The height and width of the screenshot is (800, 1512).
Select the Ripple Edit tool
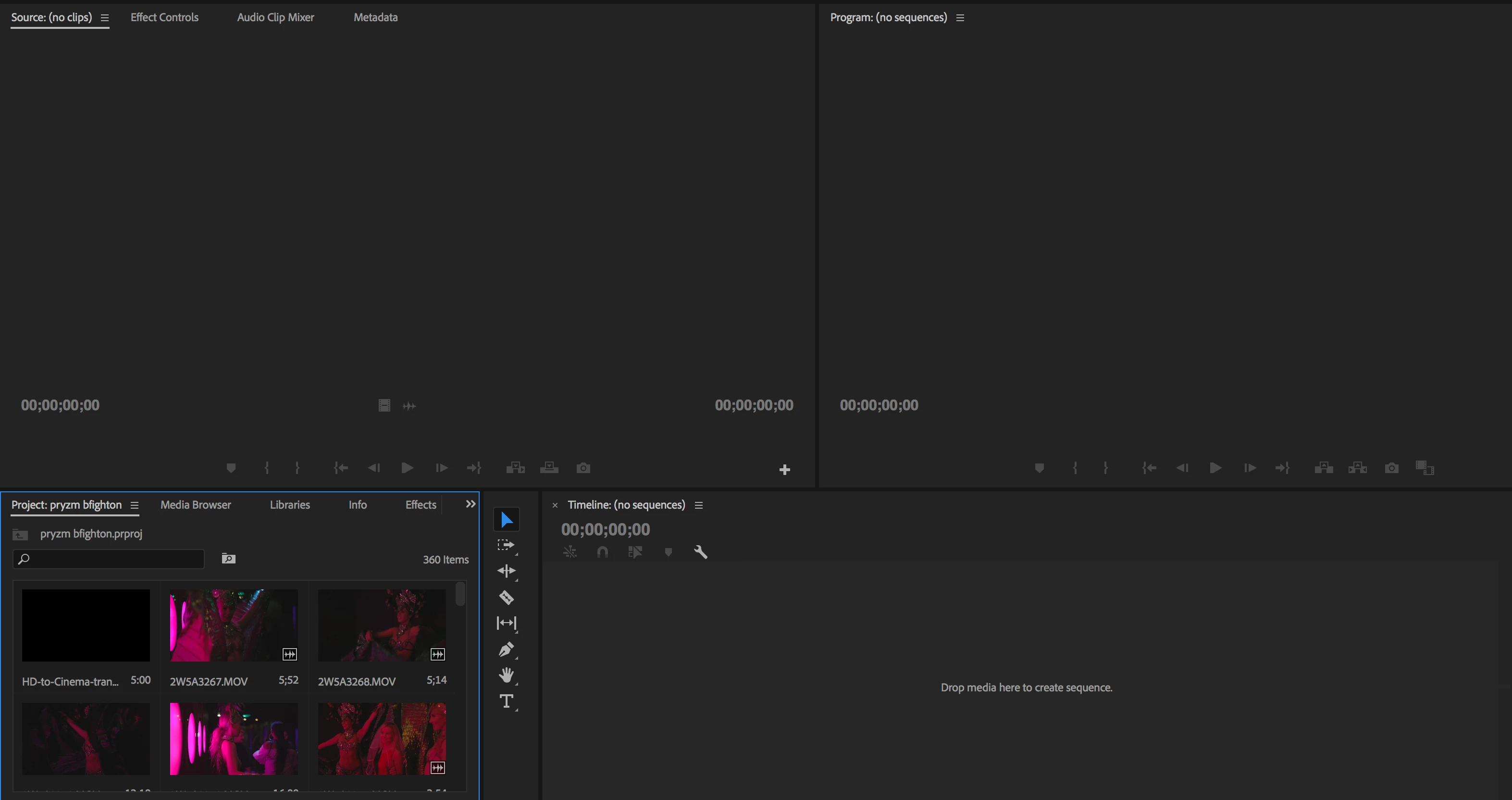[x=506, y=571]
